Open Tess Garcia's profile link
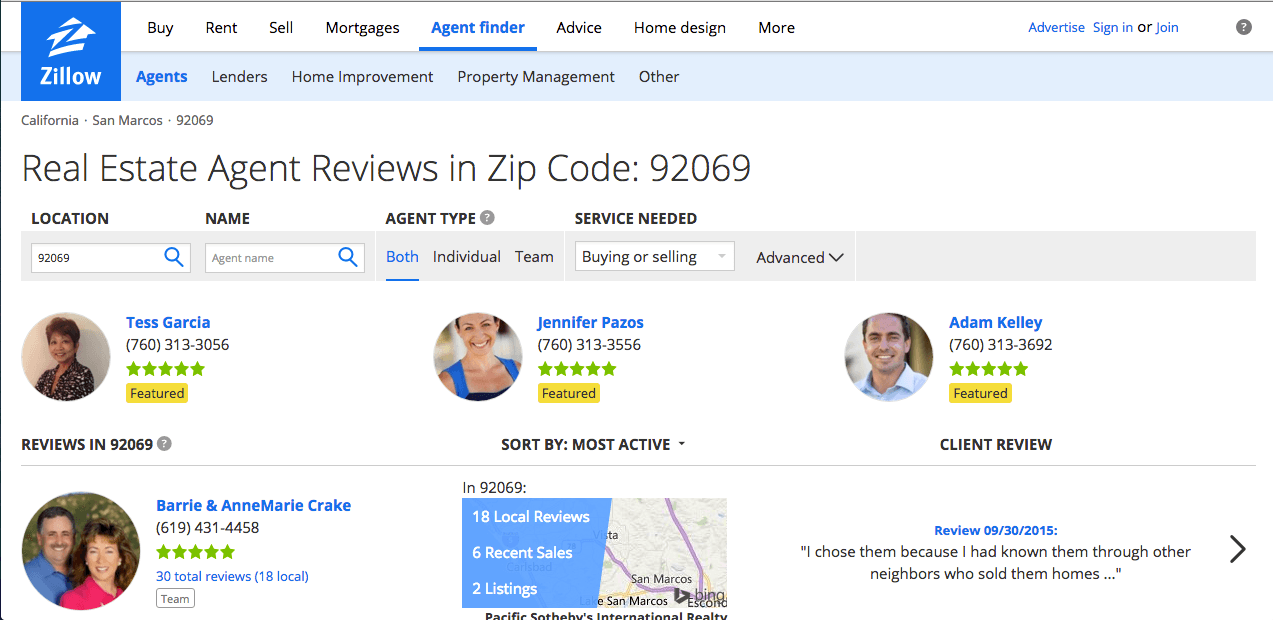Screen dimensions: 1273x620 (168, 322)
